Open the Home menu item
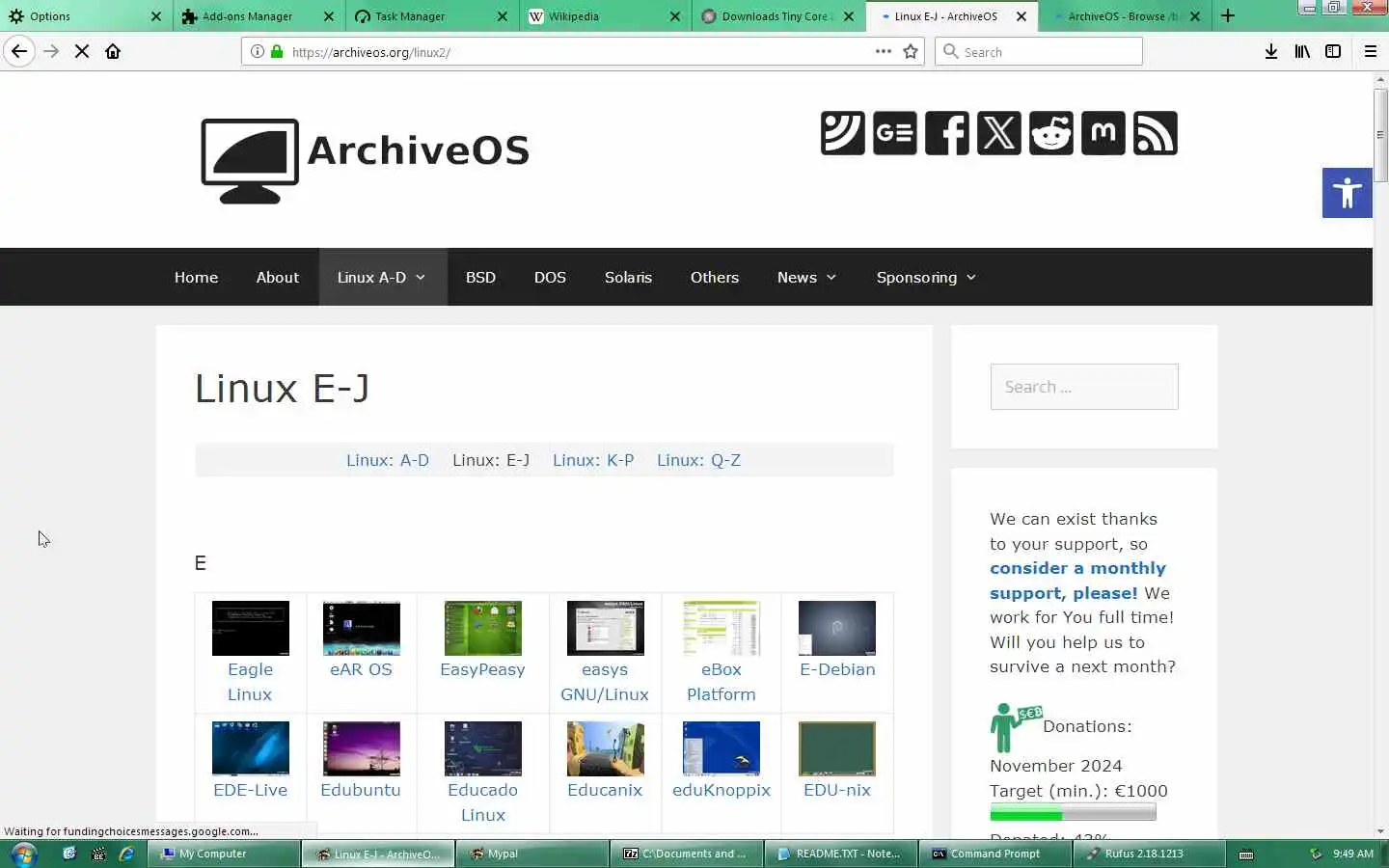Screen dimensions: 1389x868 (196, 277)
